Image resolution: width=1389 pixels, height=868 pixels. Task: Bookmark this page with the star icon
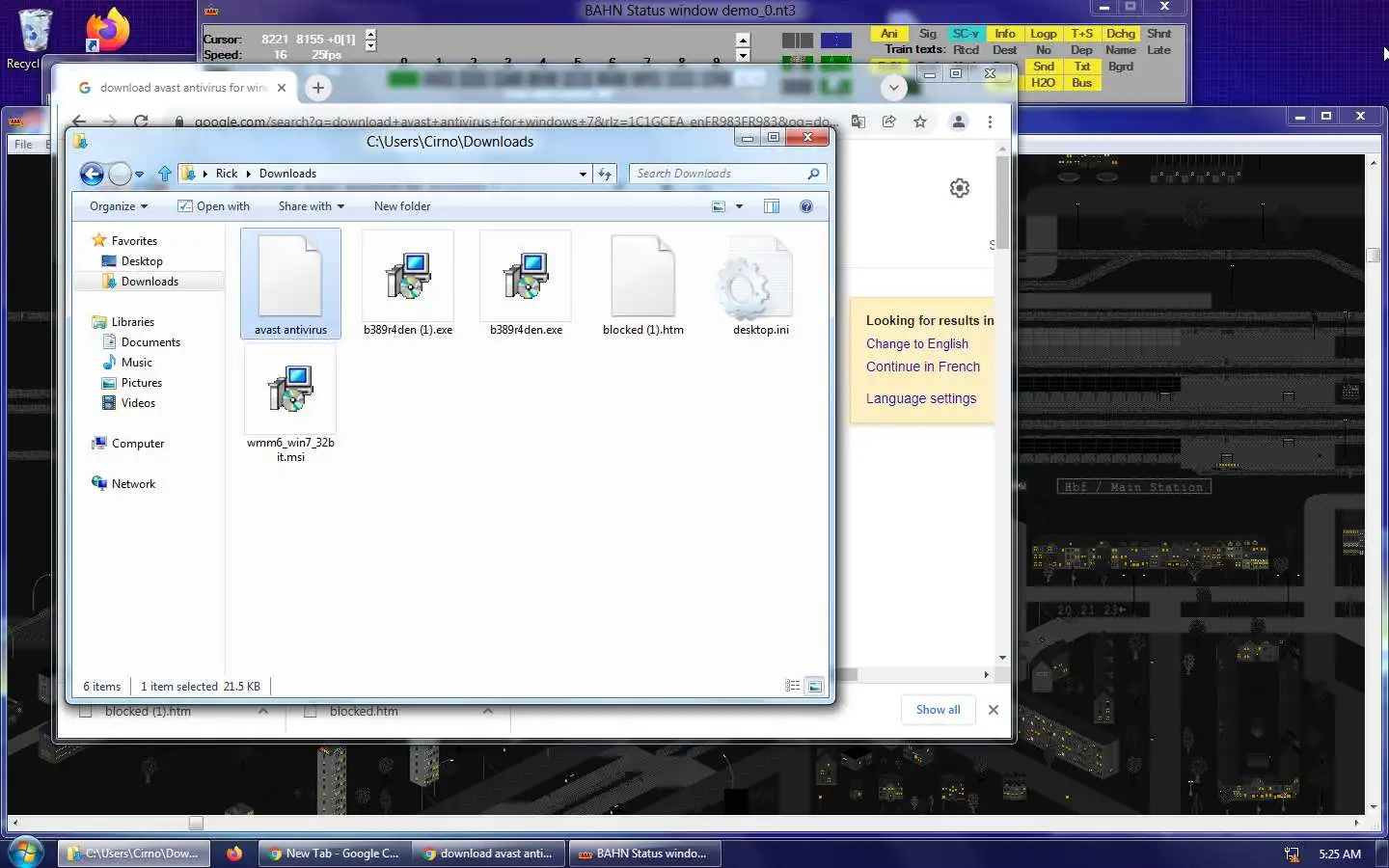[x=920, y=122]
